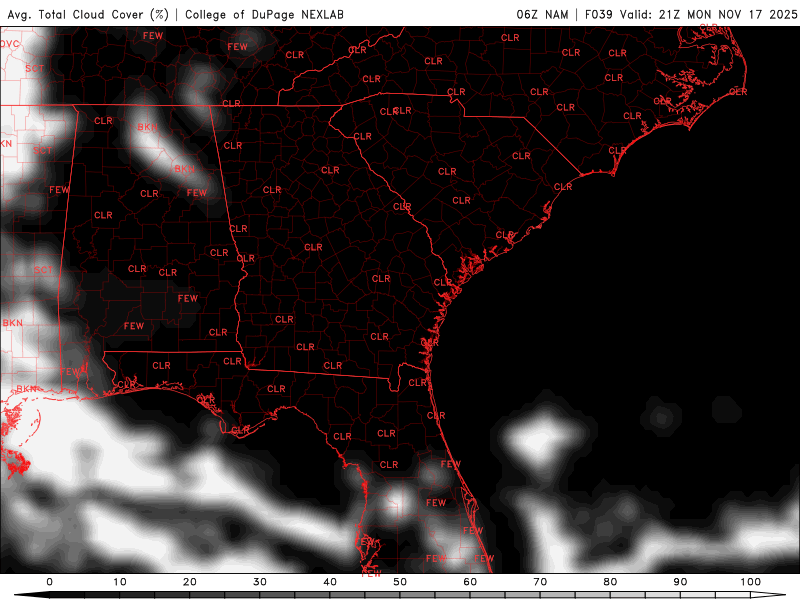Click the 'Avg. Total Cloud Cover (%)' title
Screen dimensions: 800x600
click(88, 14)
